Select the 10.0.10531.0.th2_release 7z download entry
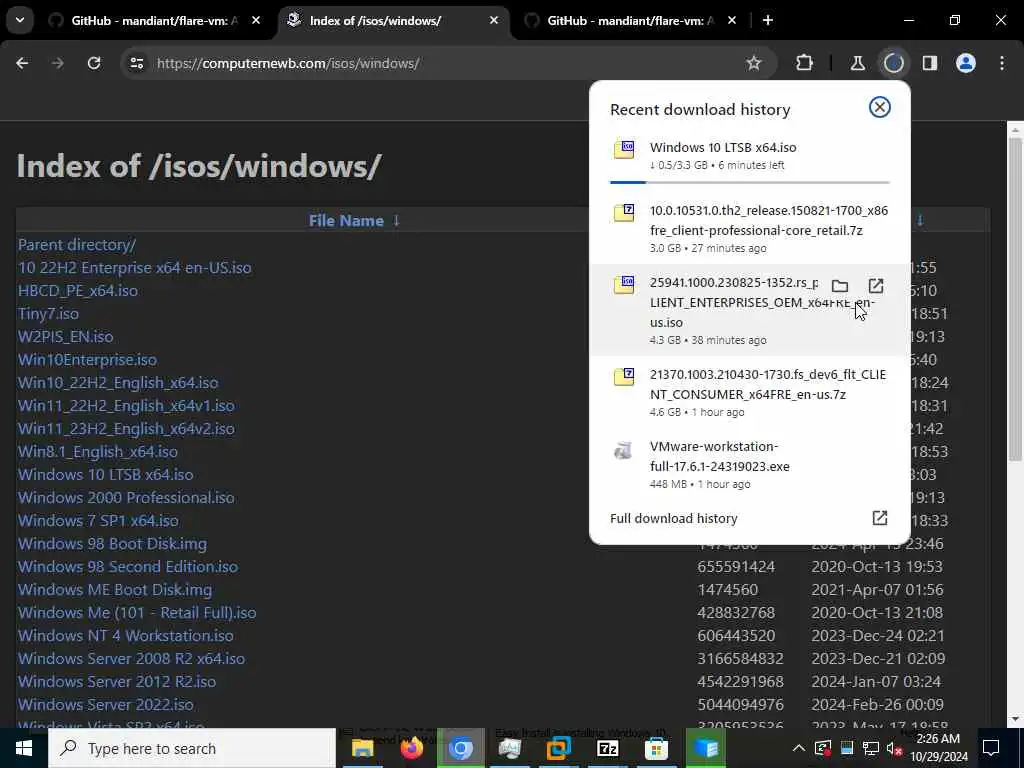Image resolution: width=1024 pixels, height=768 pixels. point(750,229)
